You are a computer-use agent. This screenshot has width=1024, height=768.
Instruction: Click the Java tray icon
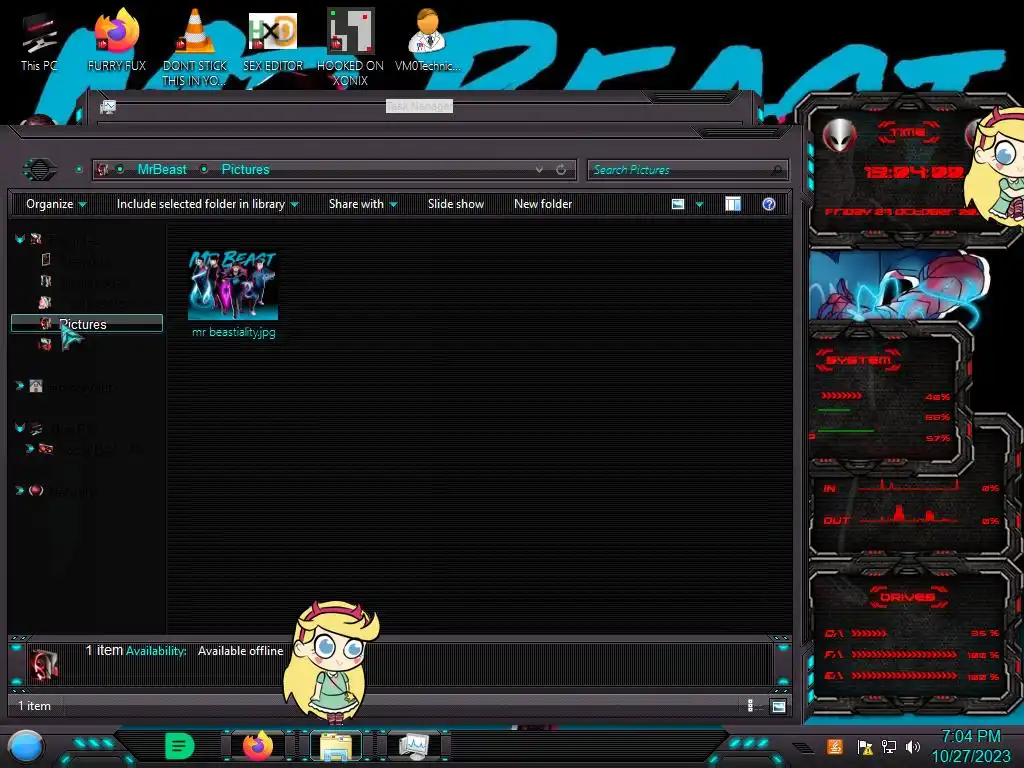(x=835, y=746)
